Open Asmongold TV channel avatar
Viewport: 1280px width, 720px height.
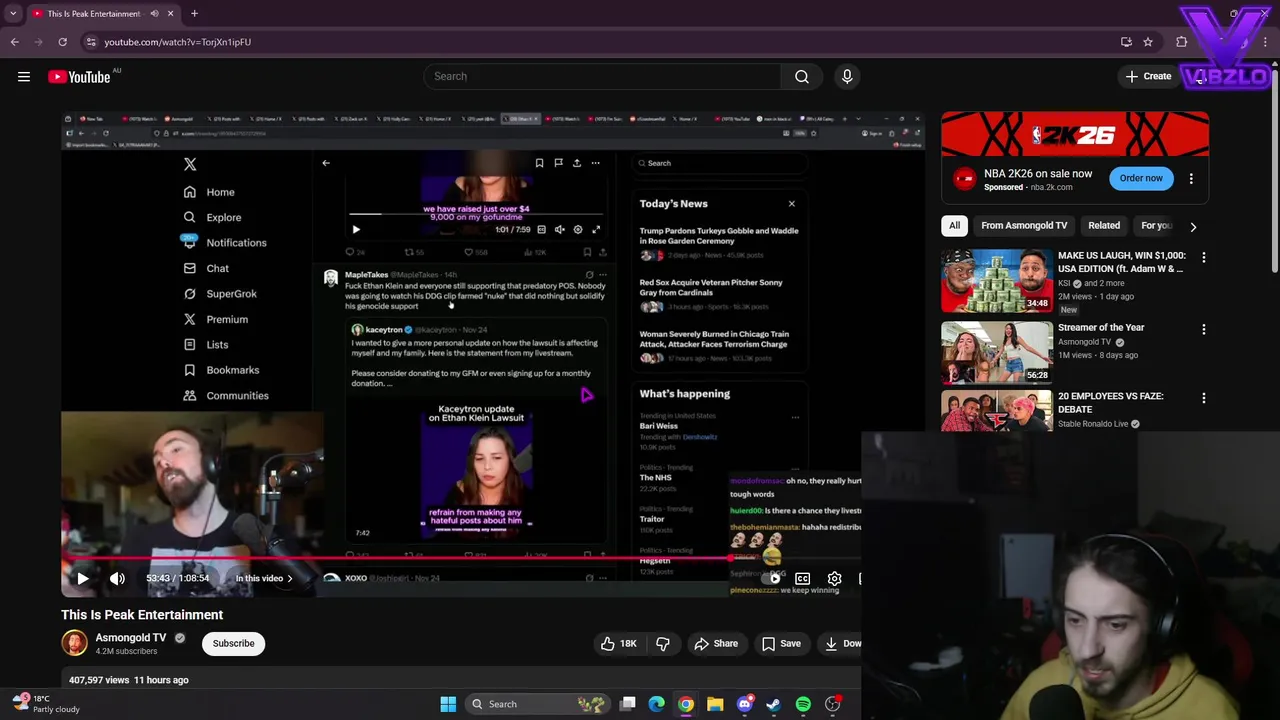74,643
